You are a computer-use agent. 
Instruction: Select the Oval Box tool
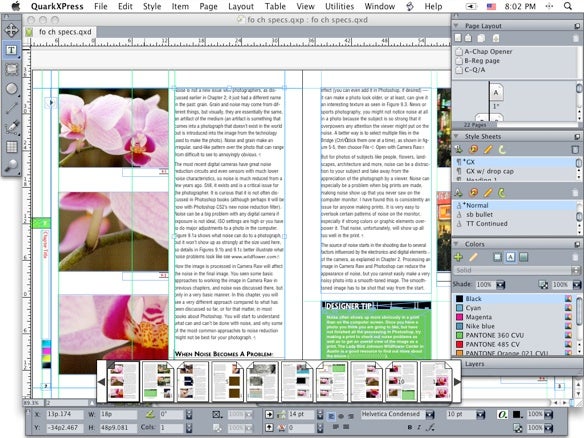[11, 89]
